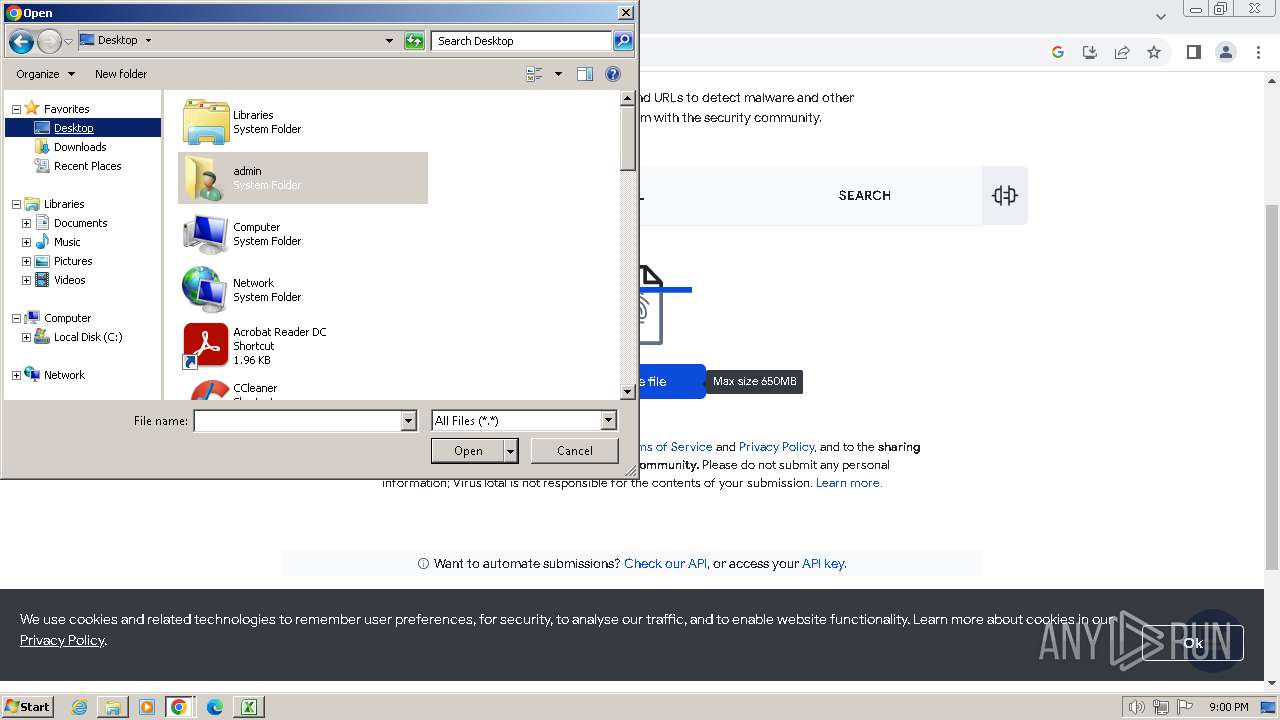Open Internet Explorer from taskbar

click(x=80, y=707)
